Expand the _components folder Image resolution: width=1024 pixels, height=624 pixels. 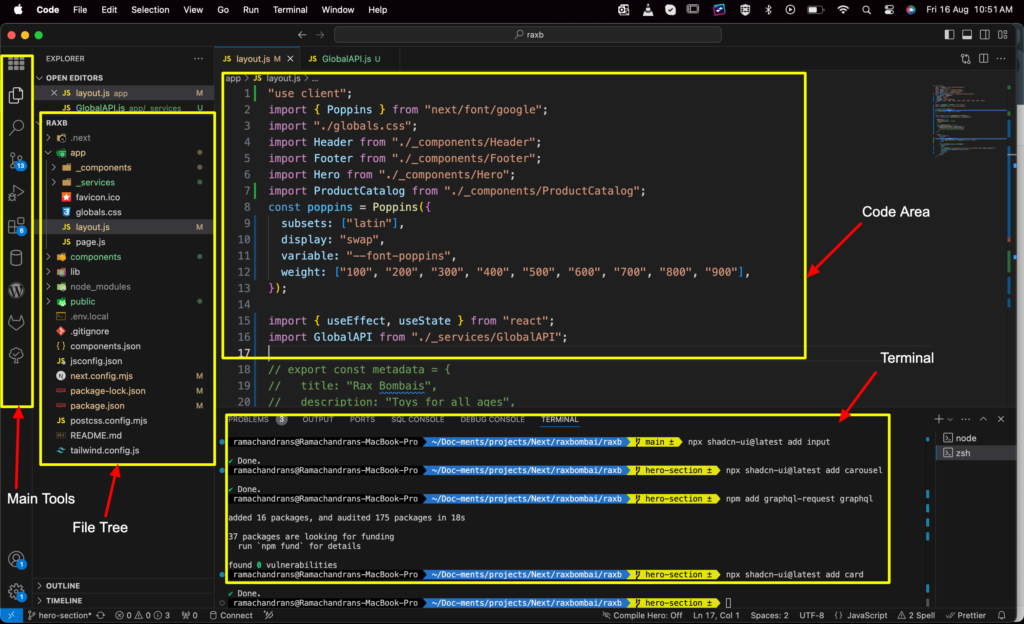(102, 168)
